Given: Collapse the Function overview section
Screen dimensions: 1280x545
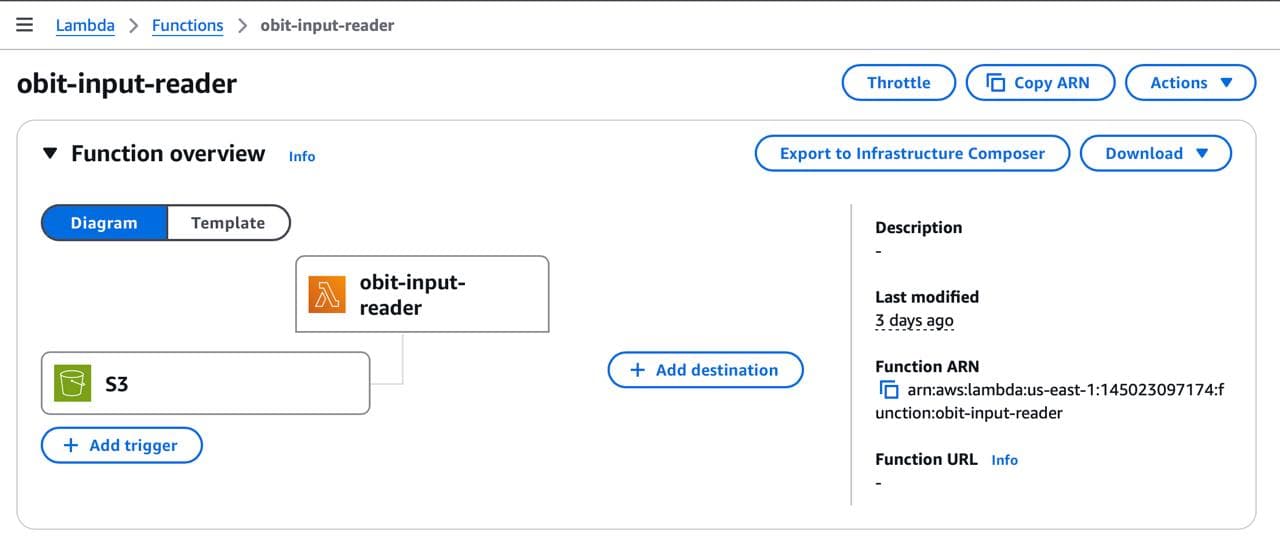Looking at the screenshot, I should (51, 154).
